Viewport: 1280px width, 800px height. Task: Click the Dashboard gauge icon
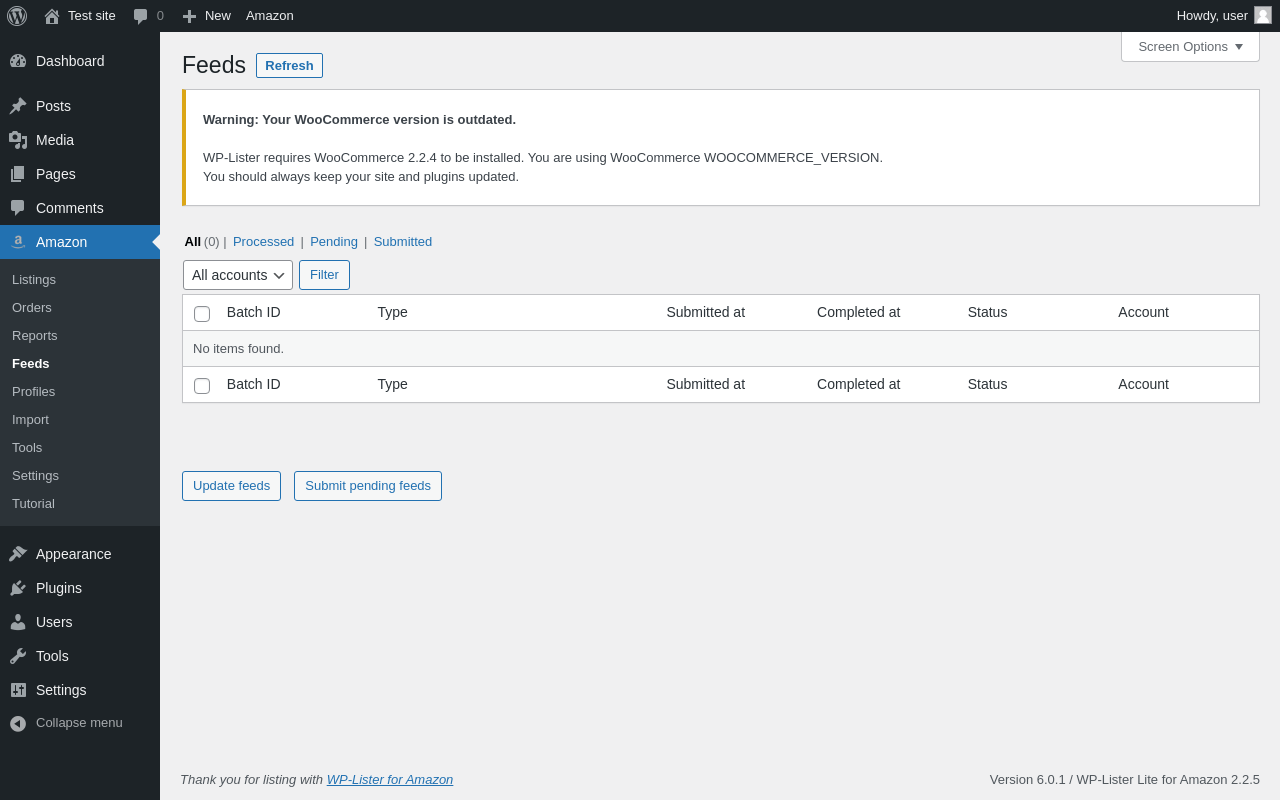pos(18,61)
